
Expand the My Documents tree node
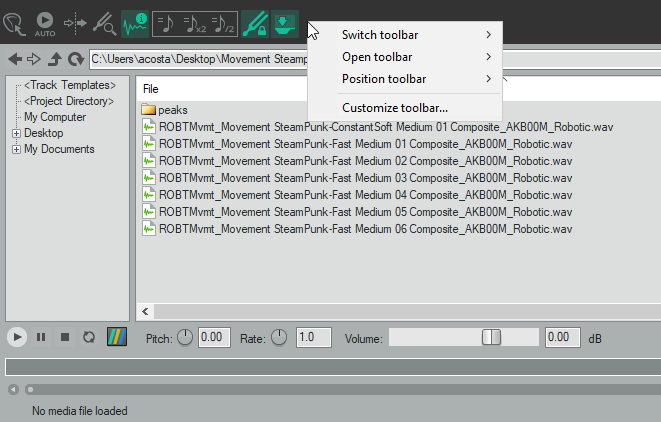[x=16, y=149]
